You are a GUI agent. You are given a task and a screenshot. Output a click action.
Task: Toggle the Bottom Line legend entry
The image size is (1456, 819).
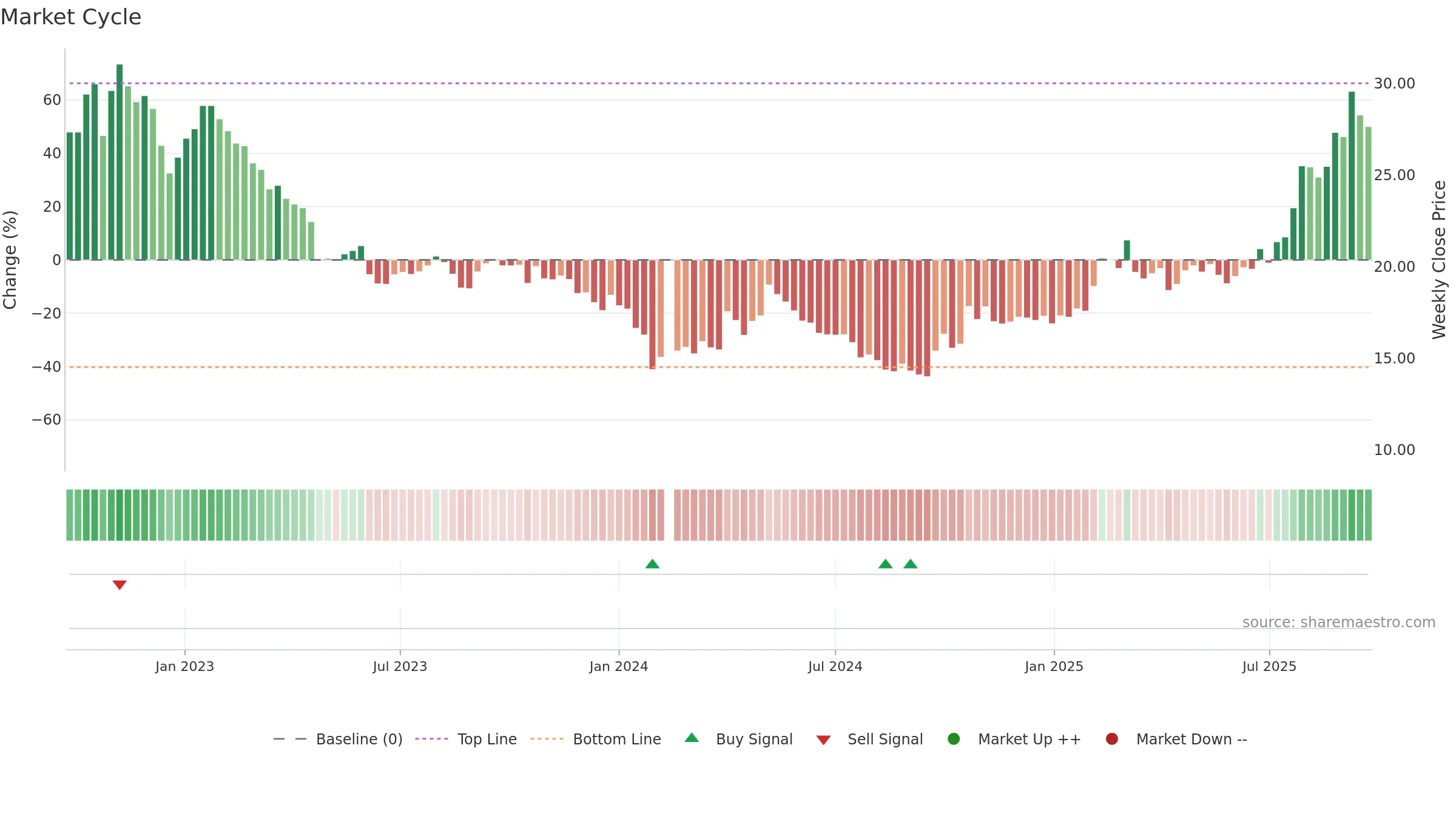[x=596, y=739]
